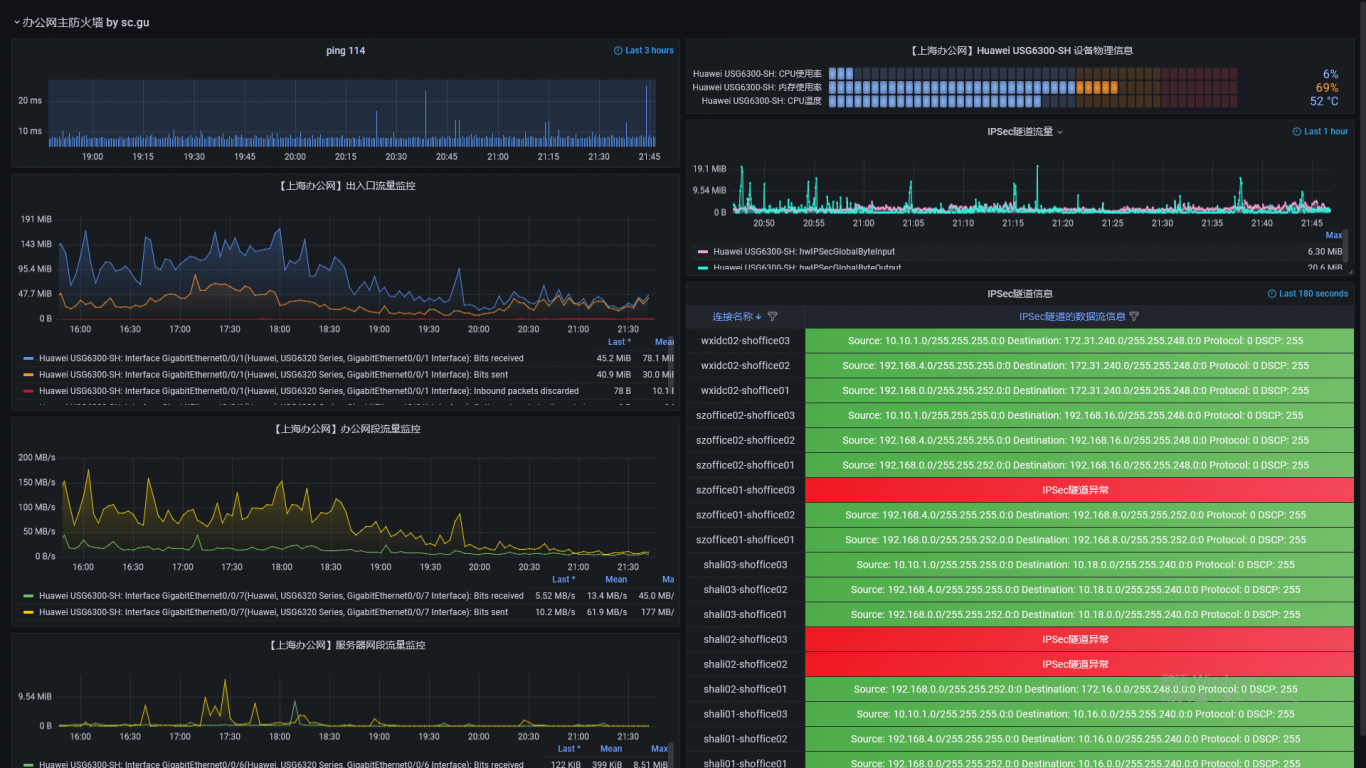Sort 服务器网段流量监控 legend by Max
This screenshot has width=1366, height=768.
pyautogui.click(x=659, y=748)
